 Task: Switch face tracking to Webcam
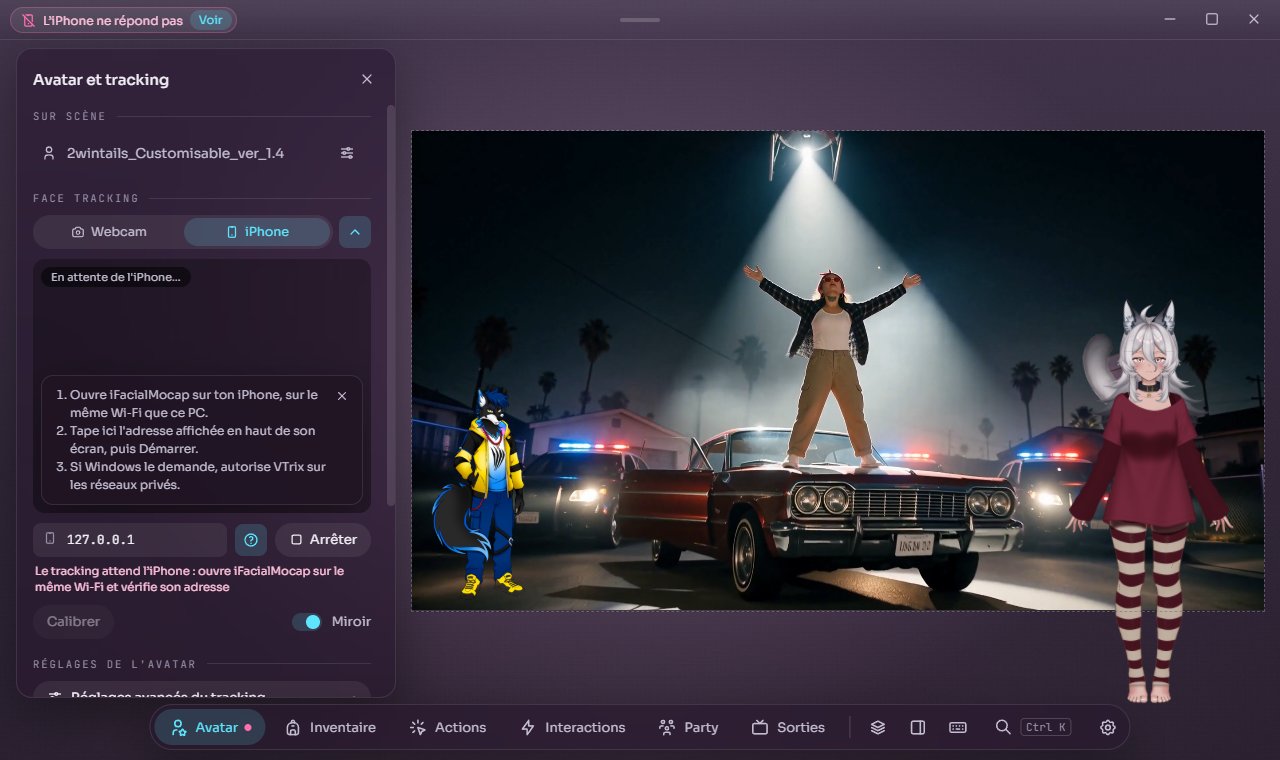coord(109,232)
